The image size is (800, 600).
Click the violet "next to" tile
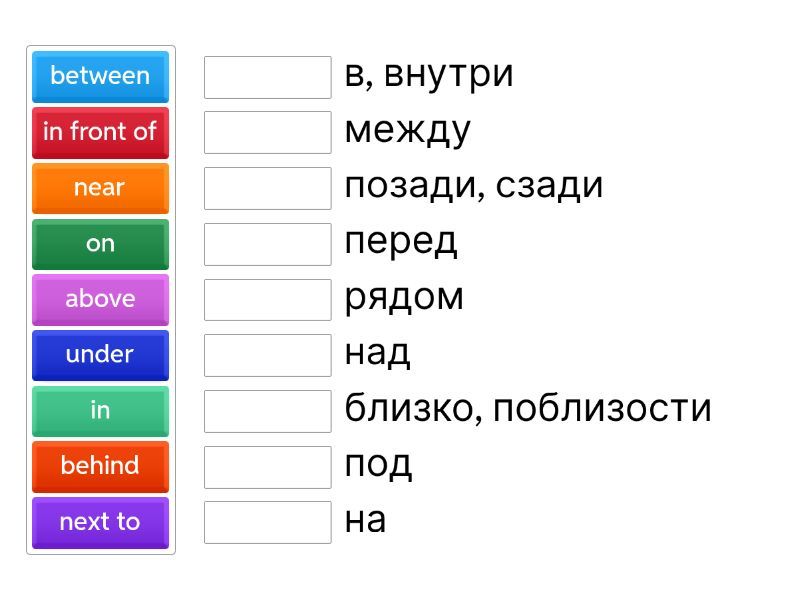click(100, 522)
